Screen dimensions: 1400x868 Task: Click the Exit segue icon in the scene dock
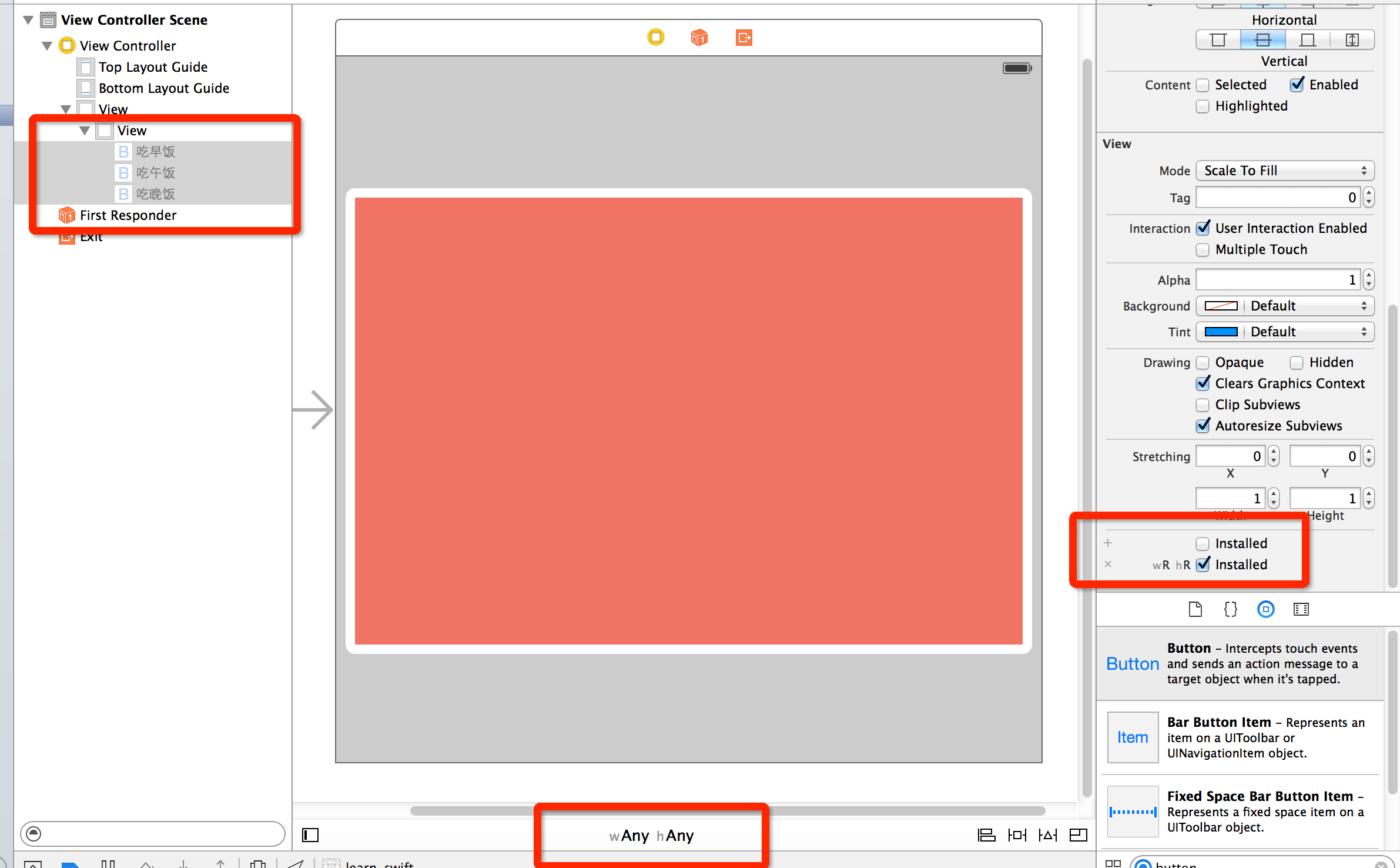[743, 38]
